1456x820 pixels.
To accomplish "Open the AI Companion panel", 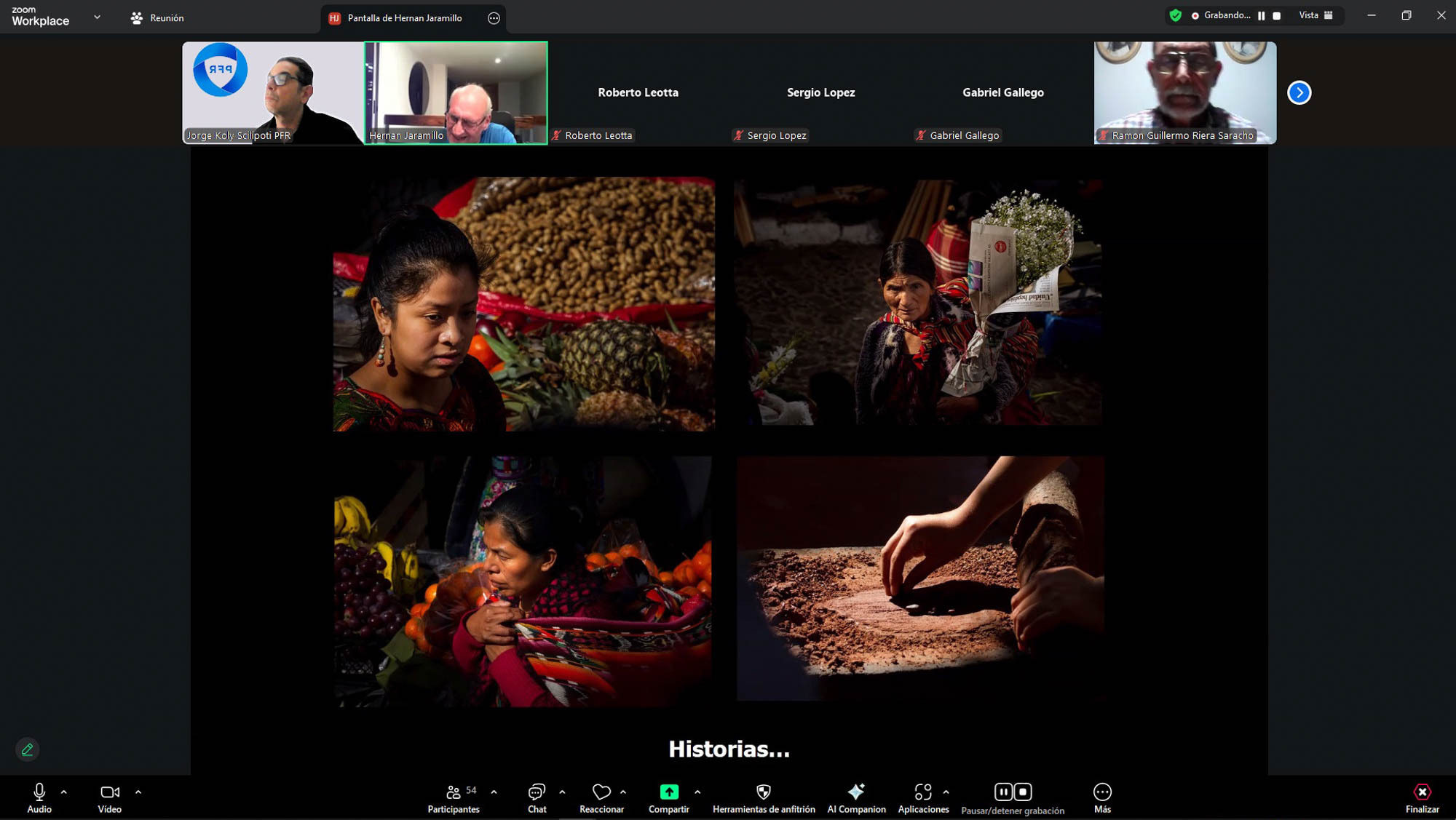I will tap(856, 792).
